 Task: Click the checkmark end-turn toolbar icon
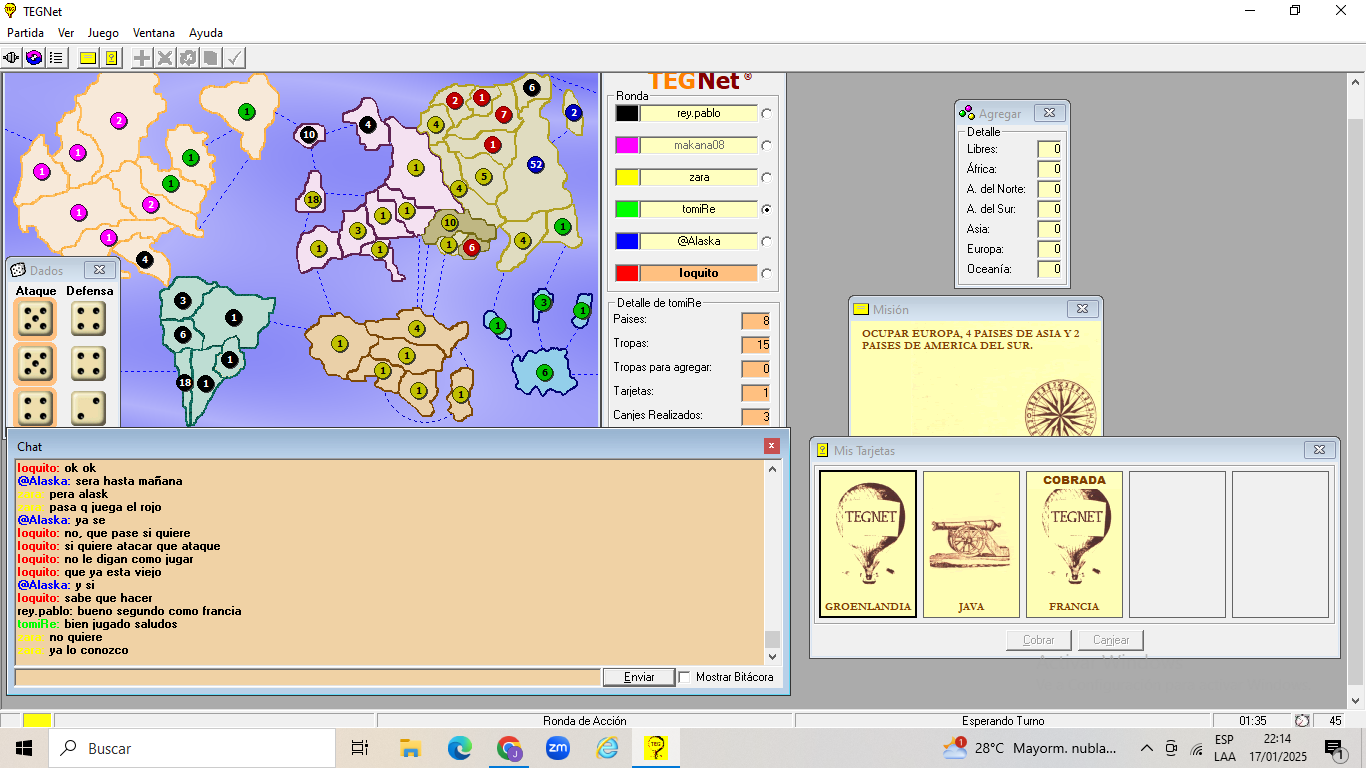pyautogui.click(x=234, y=58)
